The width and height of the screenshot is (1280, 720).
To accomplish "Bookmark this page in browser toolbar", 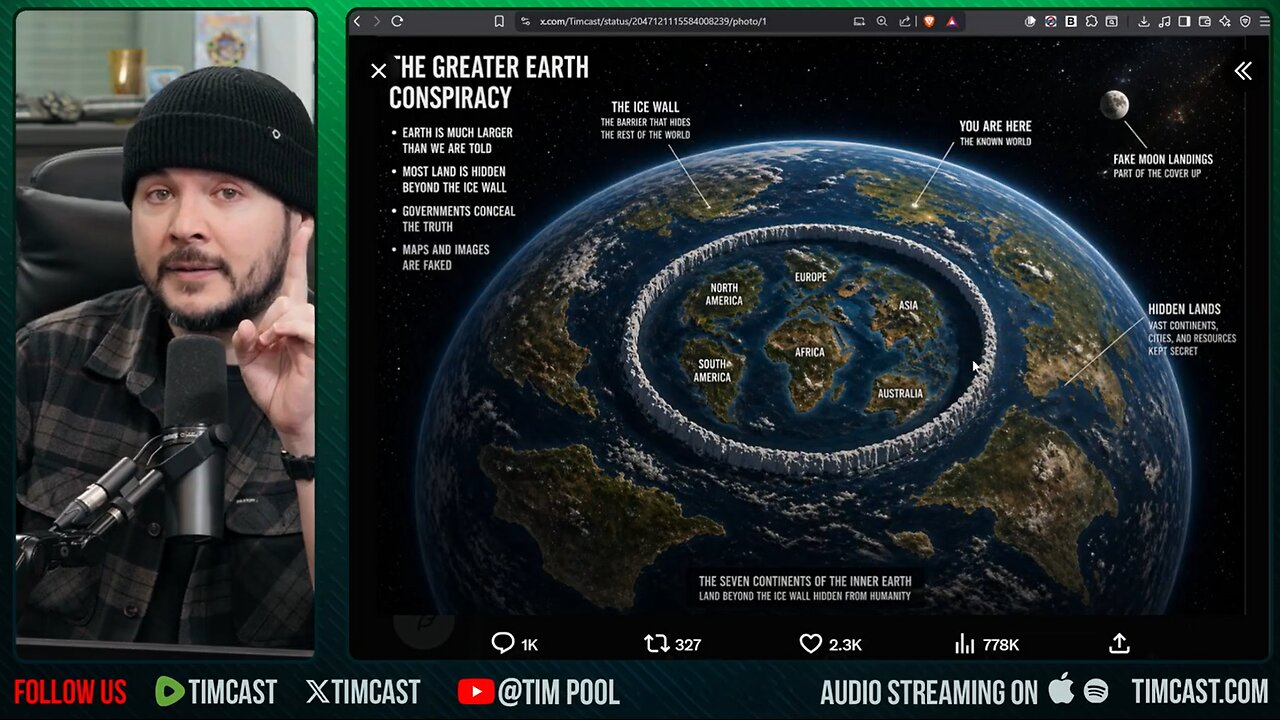I will coord(499,21).
